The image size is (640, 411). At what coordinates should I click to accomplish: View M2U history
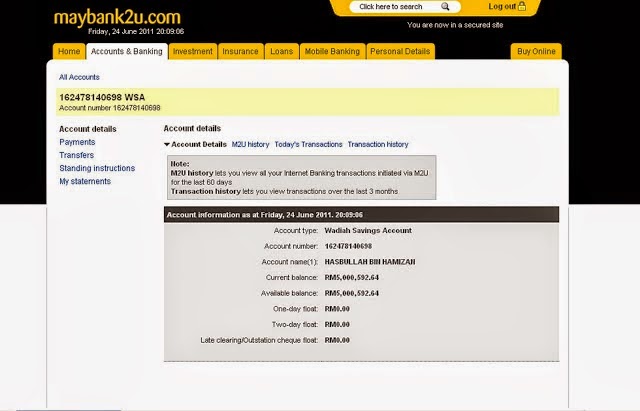(x=251, y=144)
